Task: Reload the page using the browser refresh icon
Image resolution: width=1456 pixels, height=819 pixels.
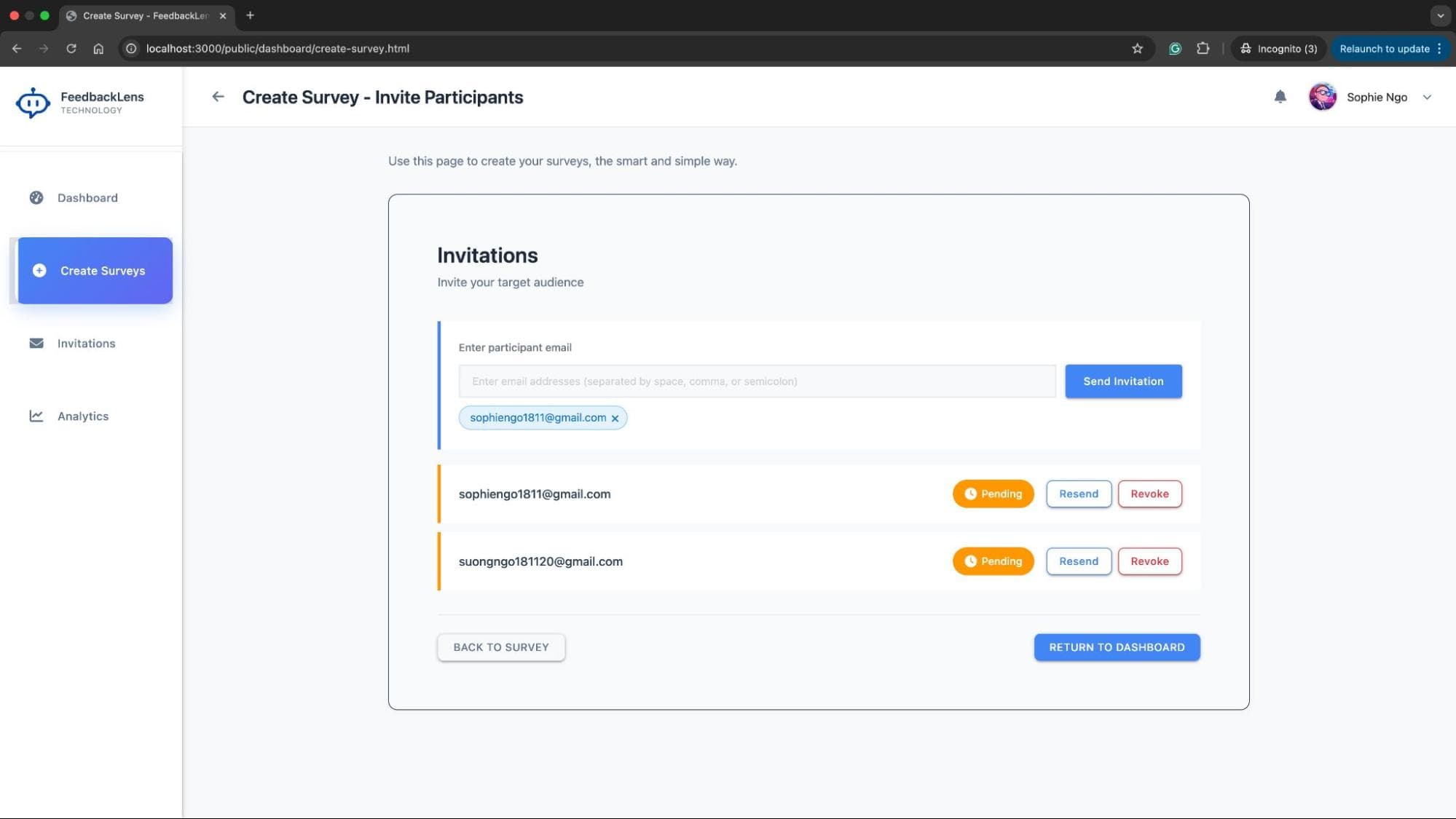Action: tap(71, 49)
